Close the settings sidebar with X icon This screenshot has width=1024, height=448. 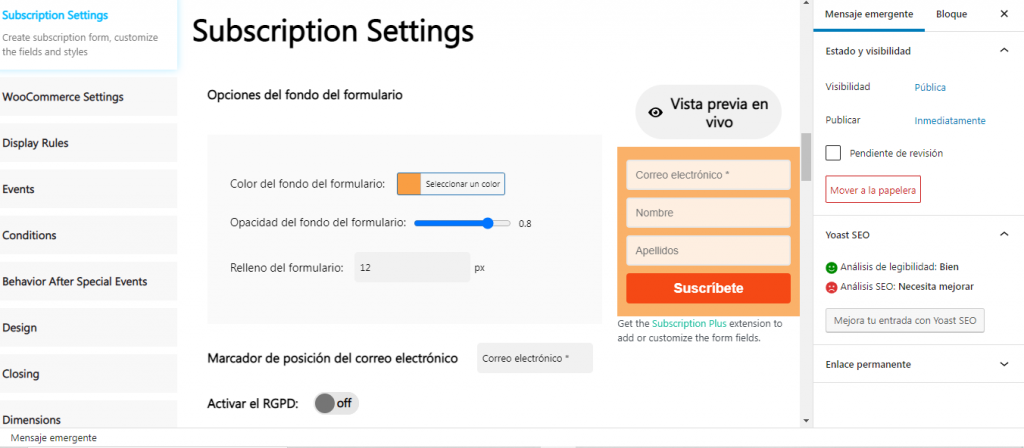point(1004,14)
